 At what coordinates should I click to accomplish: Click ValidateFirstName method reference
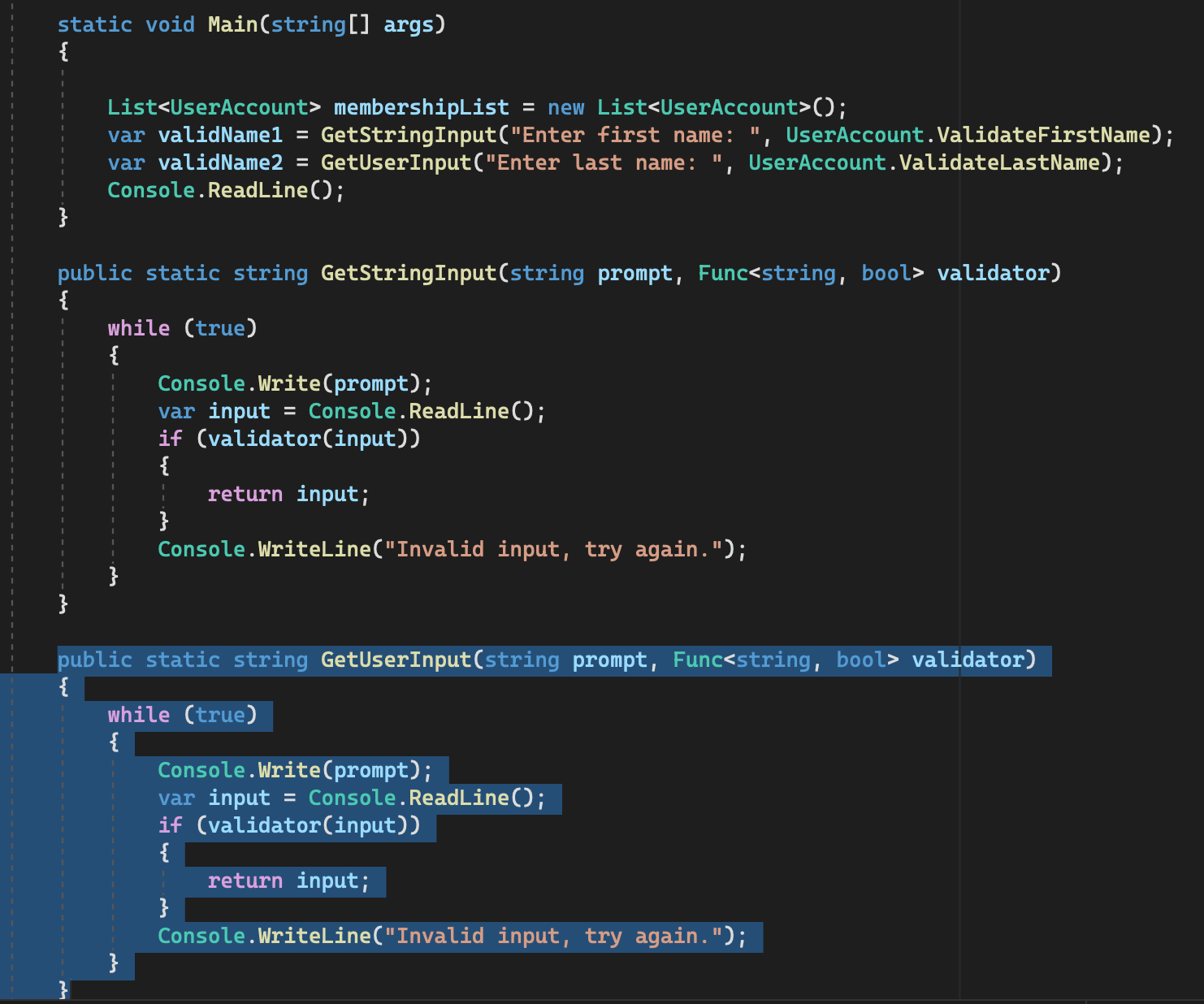click(x=1044, y=135)
